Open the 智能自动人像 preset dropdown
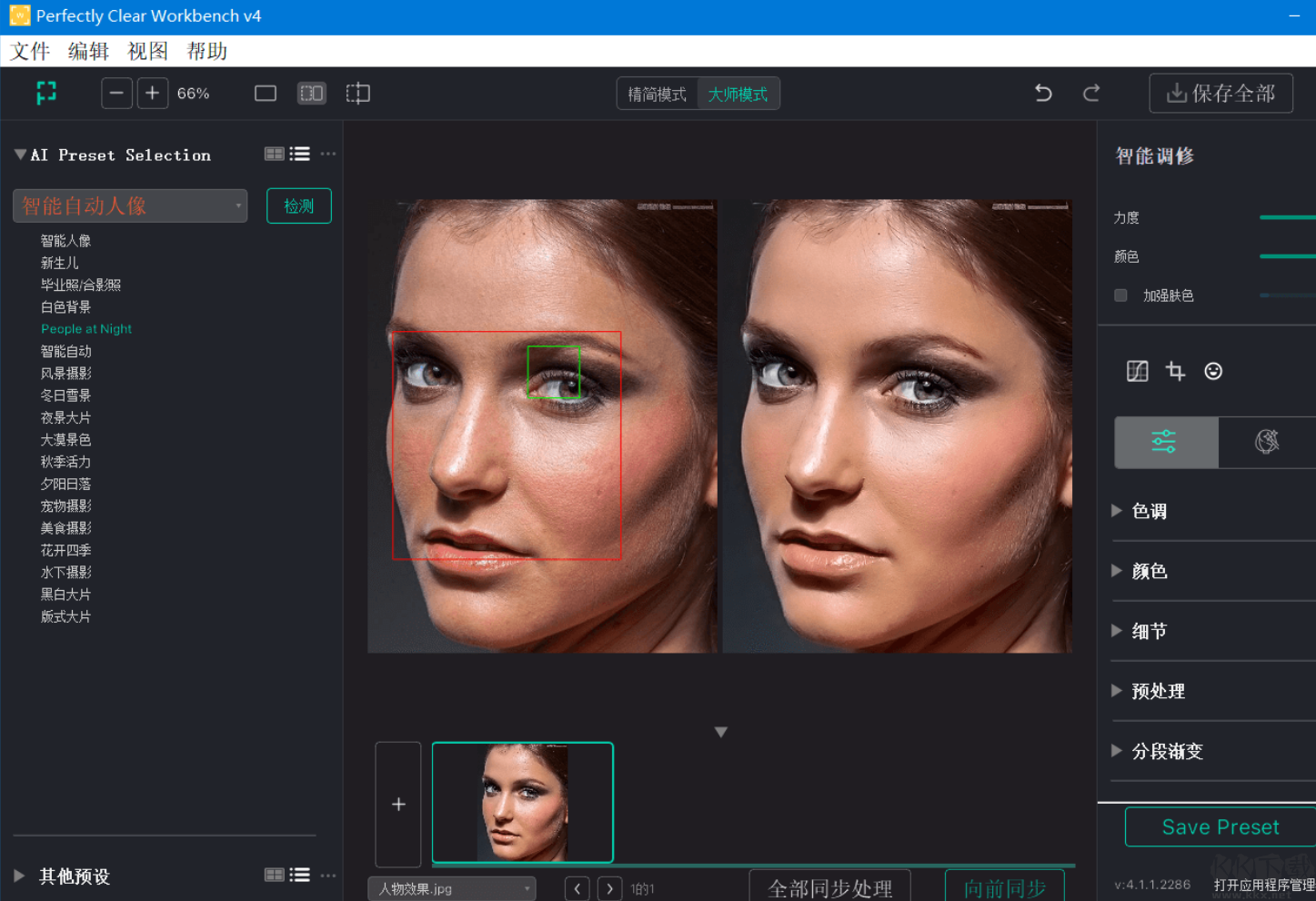The image size is (1316, 901). pyautogui.click(x=130, y=206)
